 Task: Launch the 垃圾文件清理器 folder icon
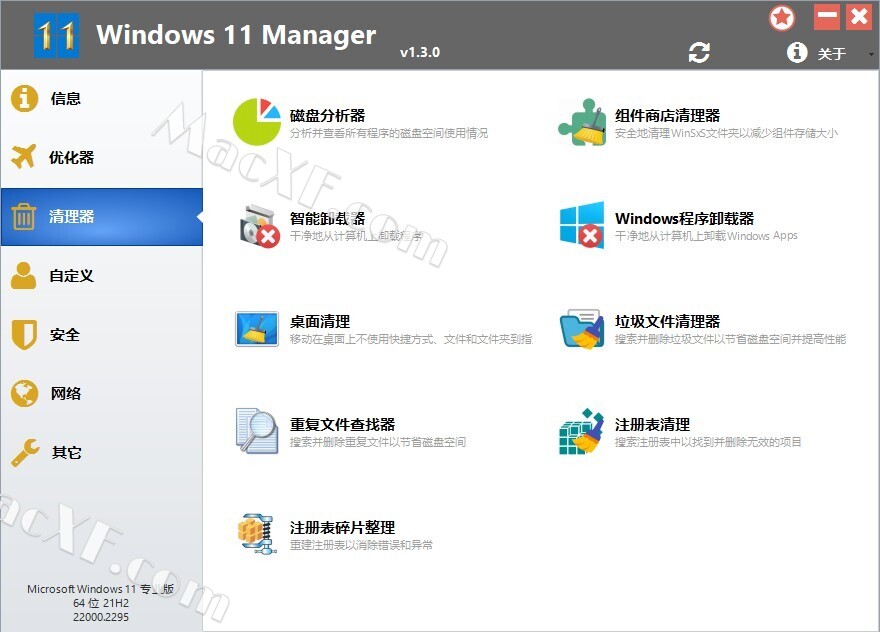pos(582,329)
